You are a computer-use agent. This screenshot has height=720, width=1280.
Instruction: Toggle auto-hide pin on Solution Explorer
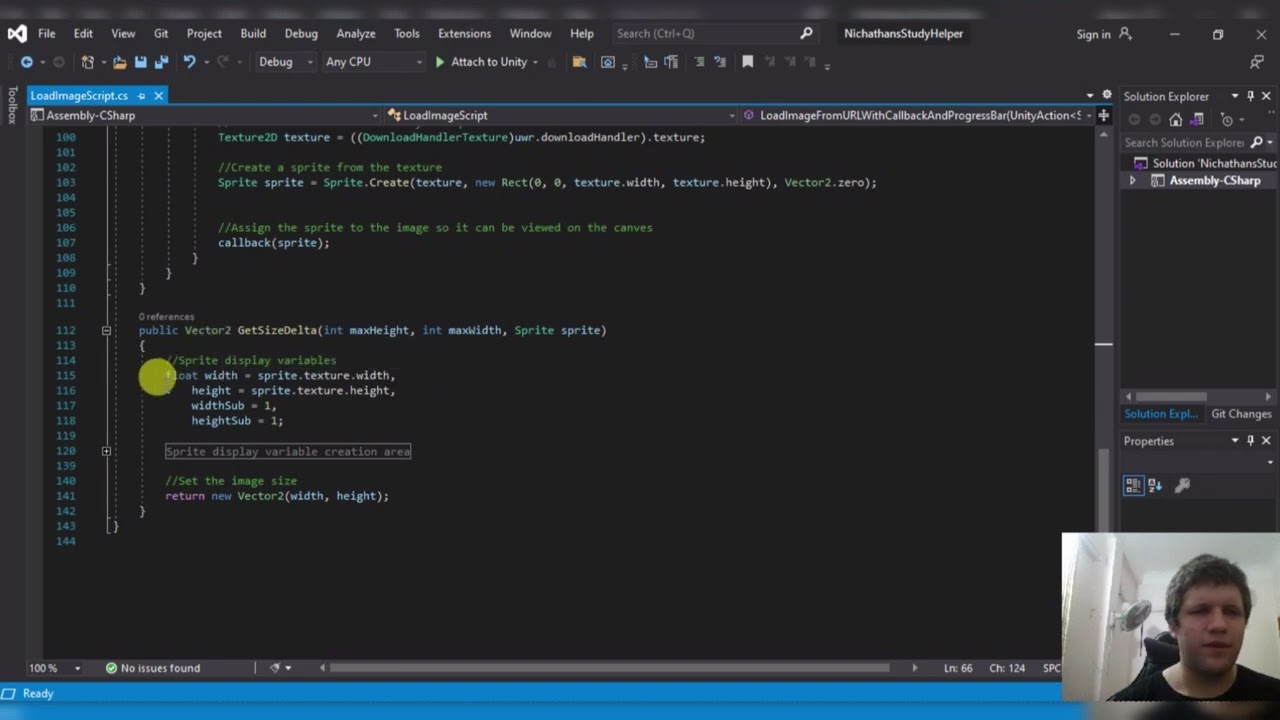tap(1250, 96)
